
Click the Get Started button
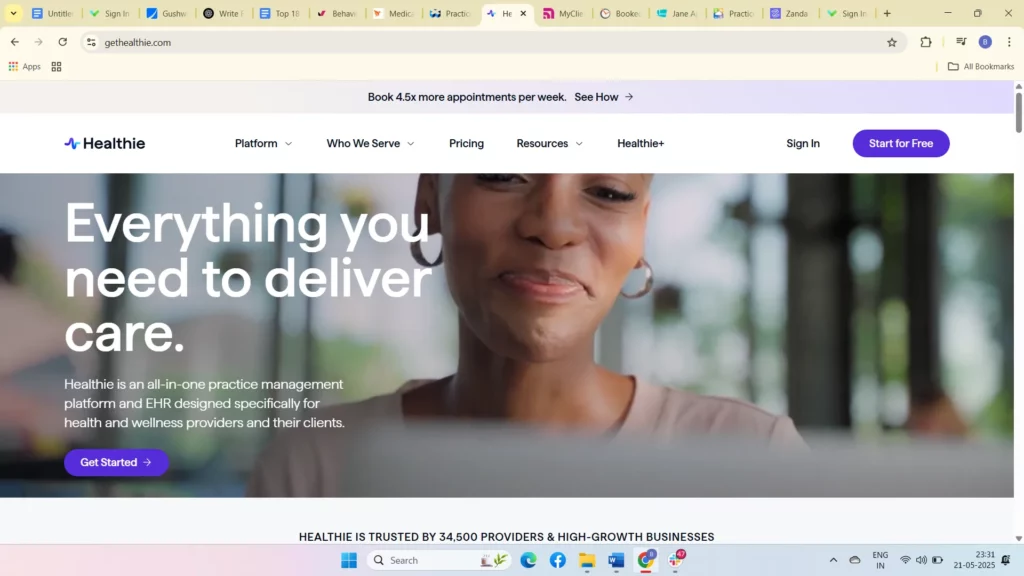click(116, 462)
